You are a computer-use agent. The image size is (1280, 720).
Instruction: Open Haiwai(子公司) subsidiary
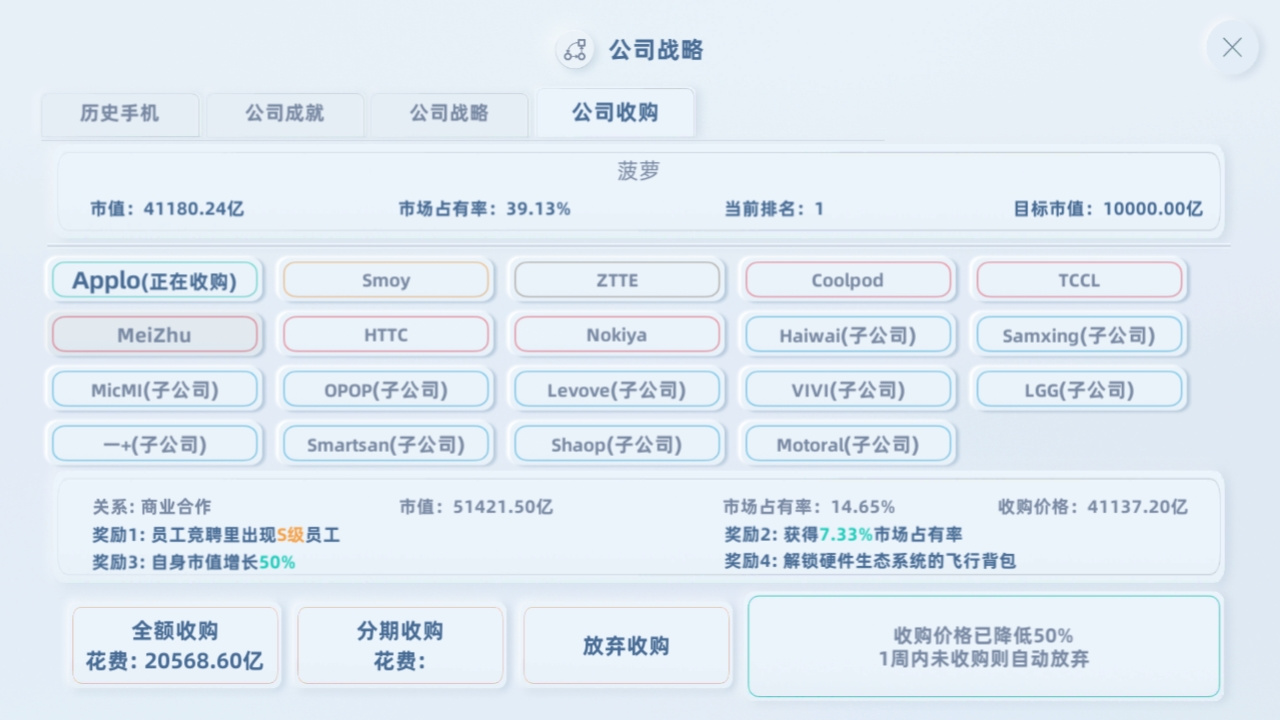848,335
